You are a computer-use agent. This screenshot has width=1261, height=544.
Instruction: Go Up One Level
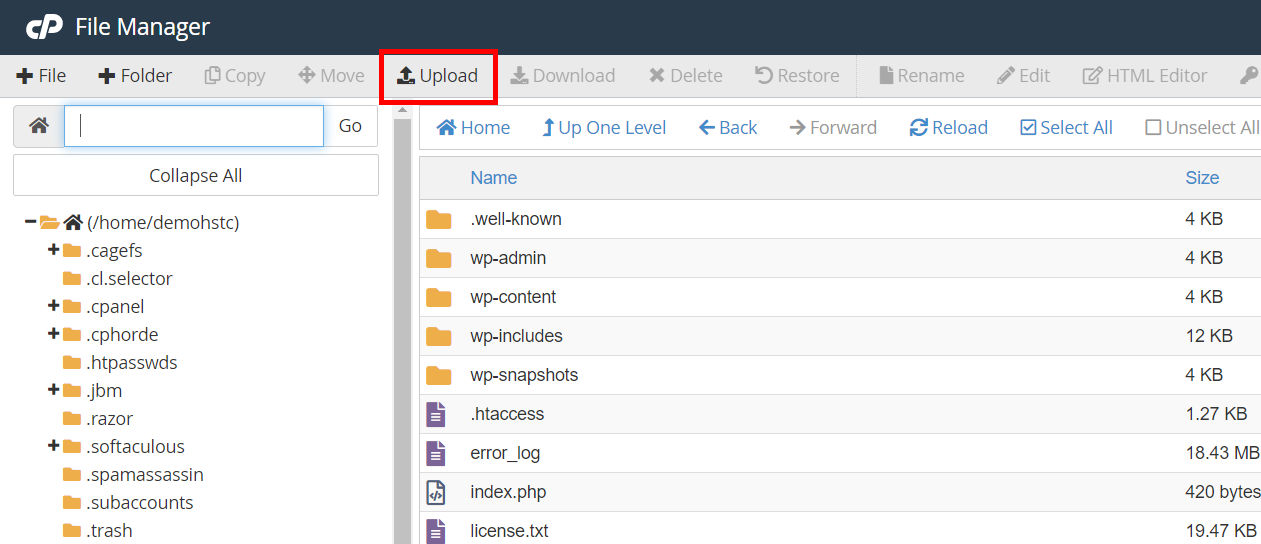pos(604,128)
